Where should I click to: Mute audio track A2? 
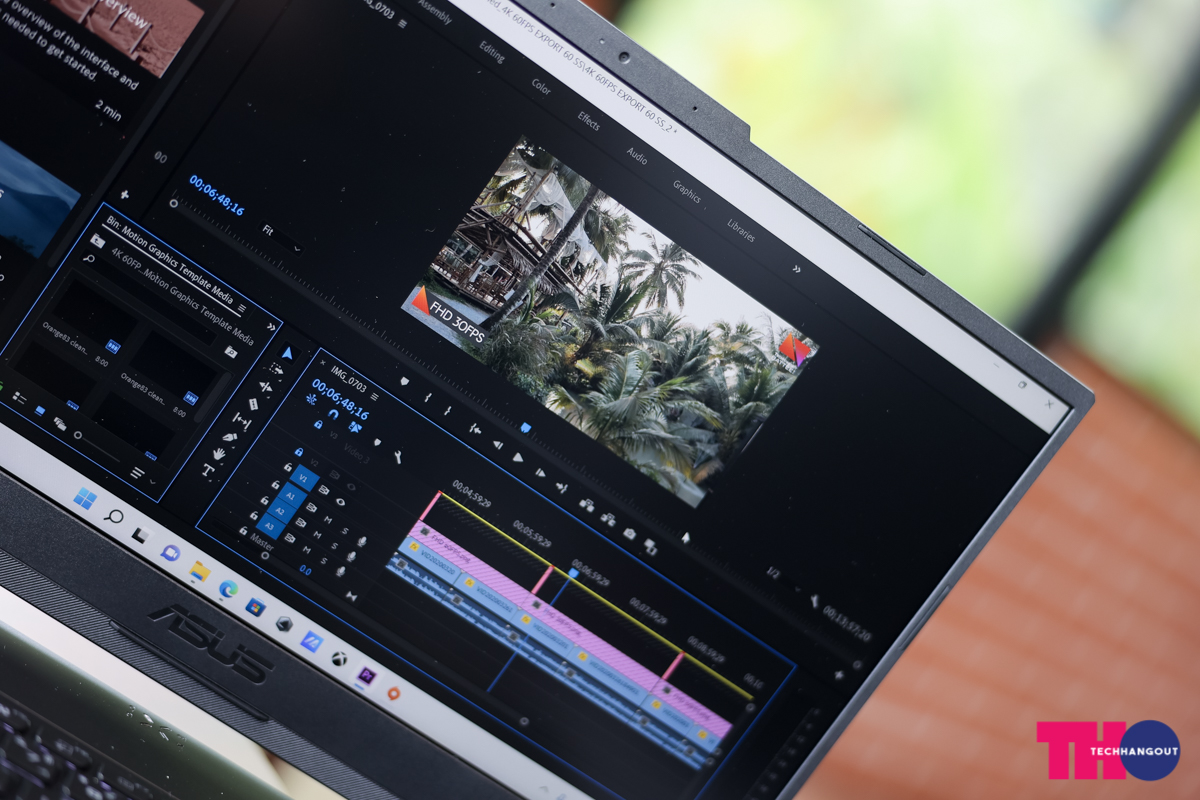(315, 534)
